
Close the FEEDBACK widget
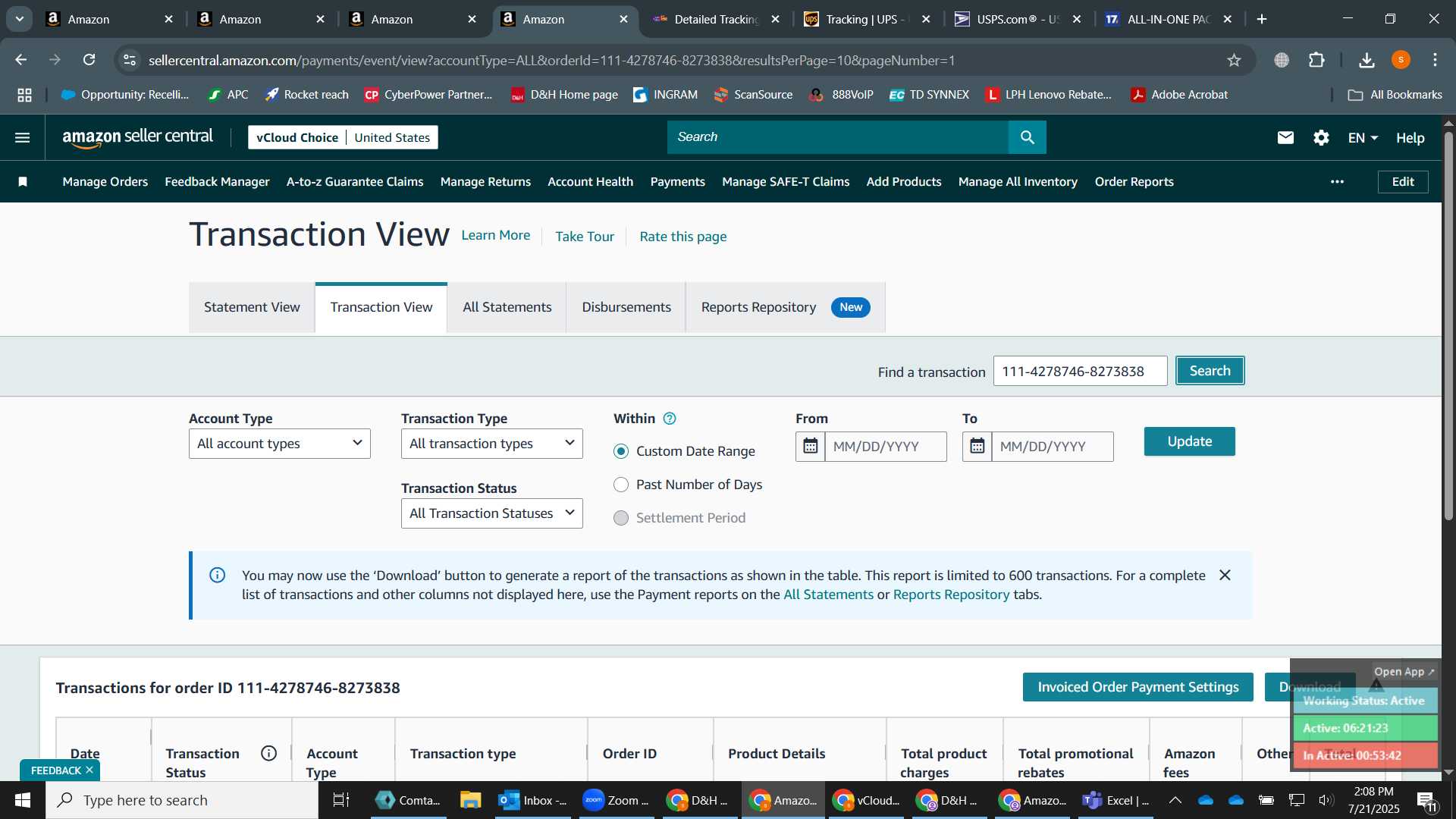[x=89, y=770]
